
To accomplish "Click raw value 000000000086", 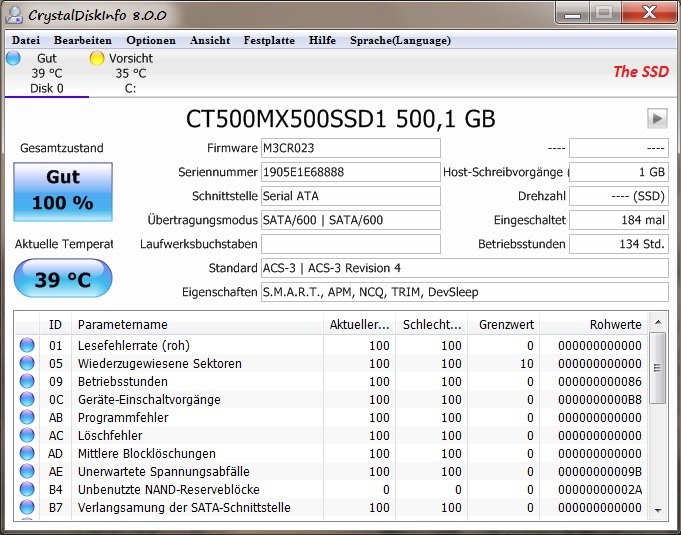I will pyautogui.click(x=599, y=381).
